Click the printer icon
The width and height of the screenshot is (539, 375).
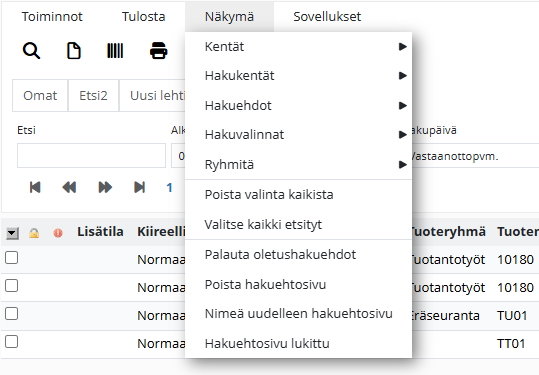pos(158,51)
